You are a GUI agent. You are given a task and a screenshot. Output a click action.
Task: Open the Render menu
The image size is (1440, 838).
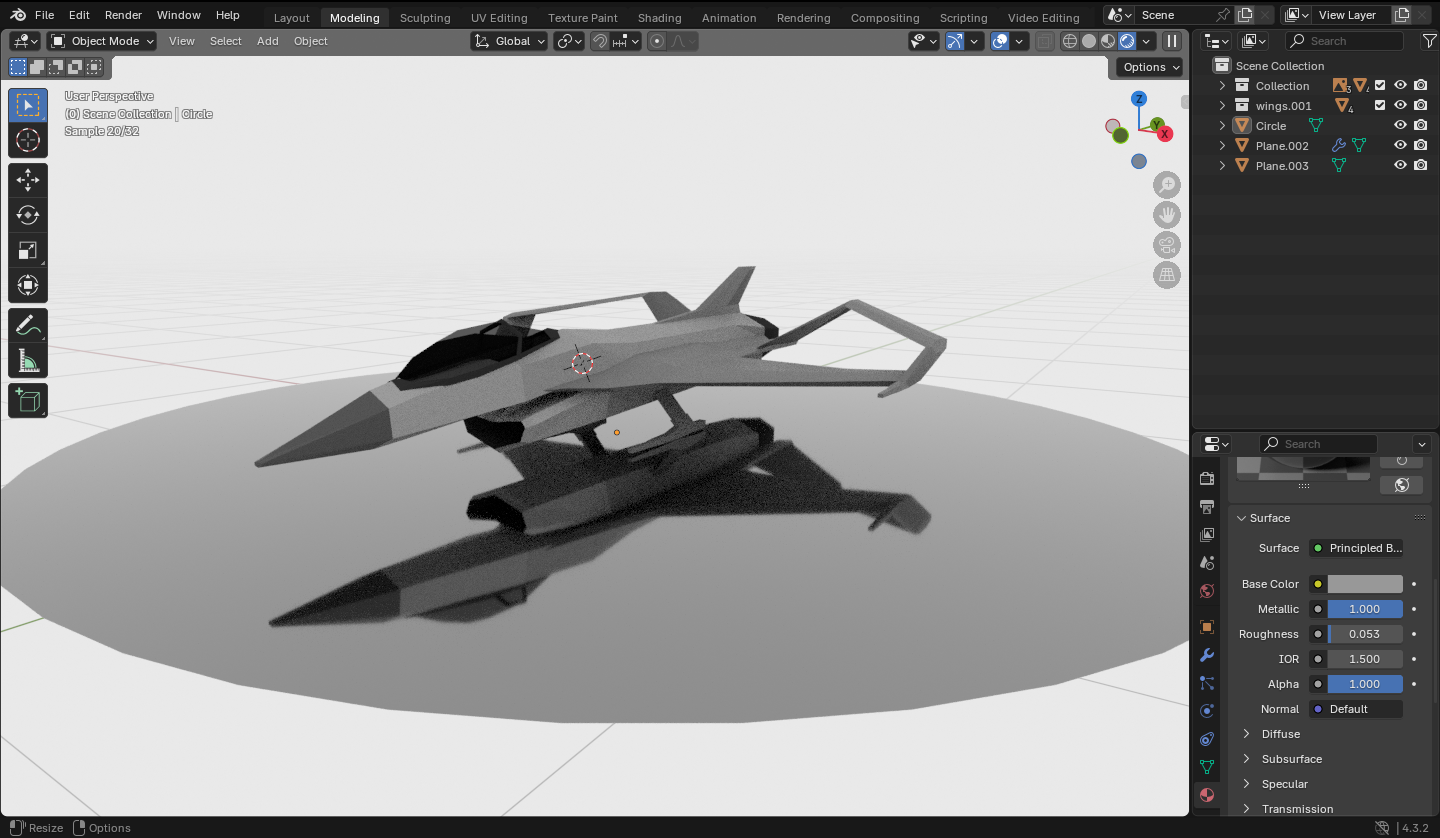124,15
